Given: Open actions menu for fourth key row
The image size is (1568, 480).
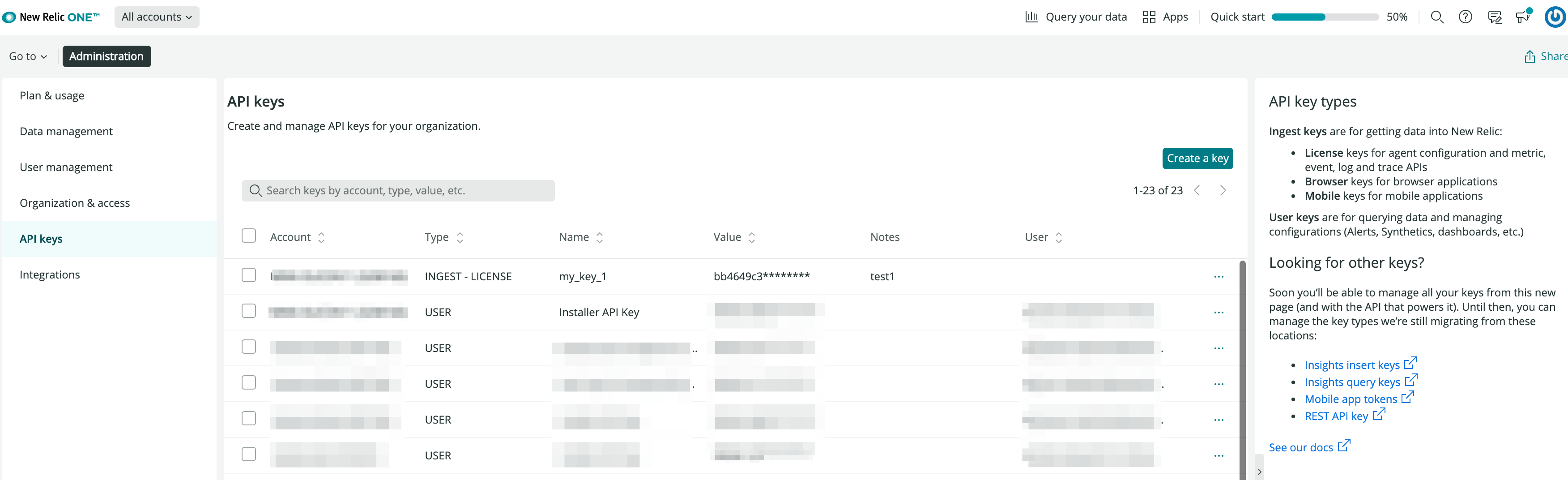Looking at the screenshot, I should point(1218,384).
